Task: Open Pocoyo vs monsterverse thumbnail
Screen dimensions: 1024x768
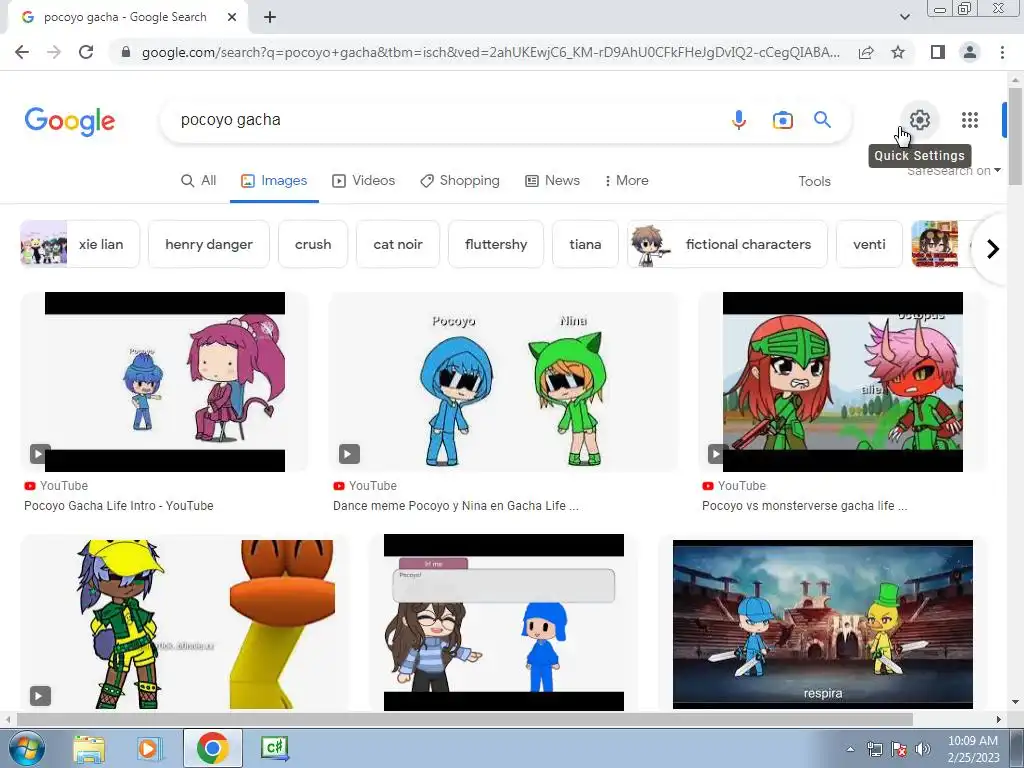Action: (x=842, y=382)
